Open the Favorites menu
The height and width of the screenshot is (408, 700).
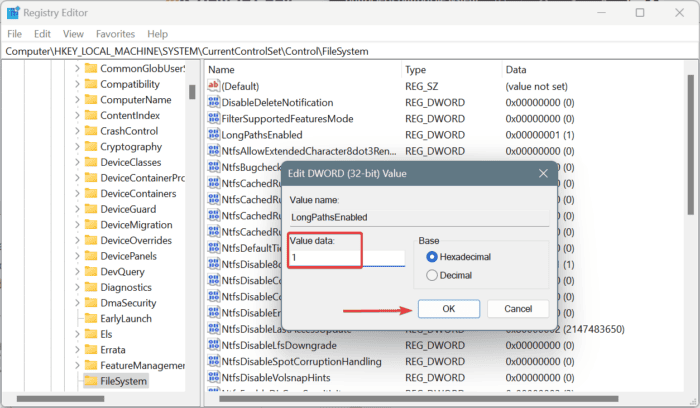(115, 34)
